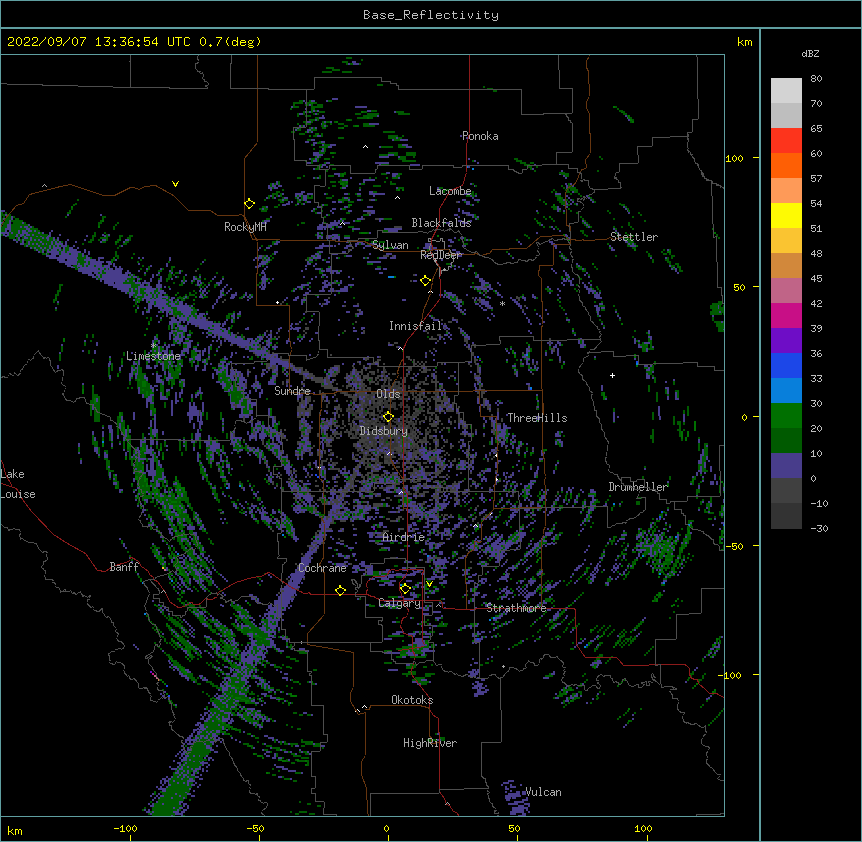This screenshot has height=842, width=862.
Task: Click the Lacombe city label
Action: (450, 191)
